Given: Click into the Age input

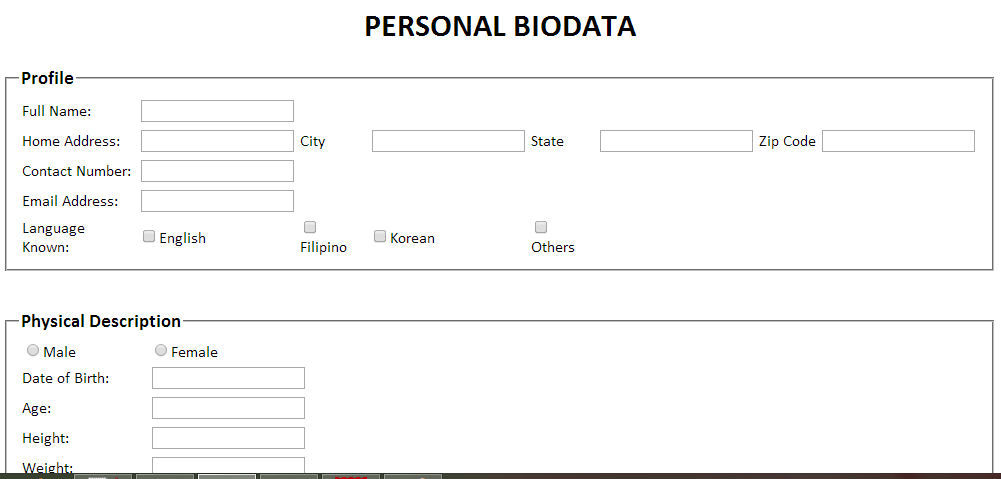Looking at the screenshot, I should pos(228,408).
